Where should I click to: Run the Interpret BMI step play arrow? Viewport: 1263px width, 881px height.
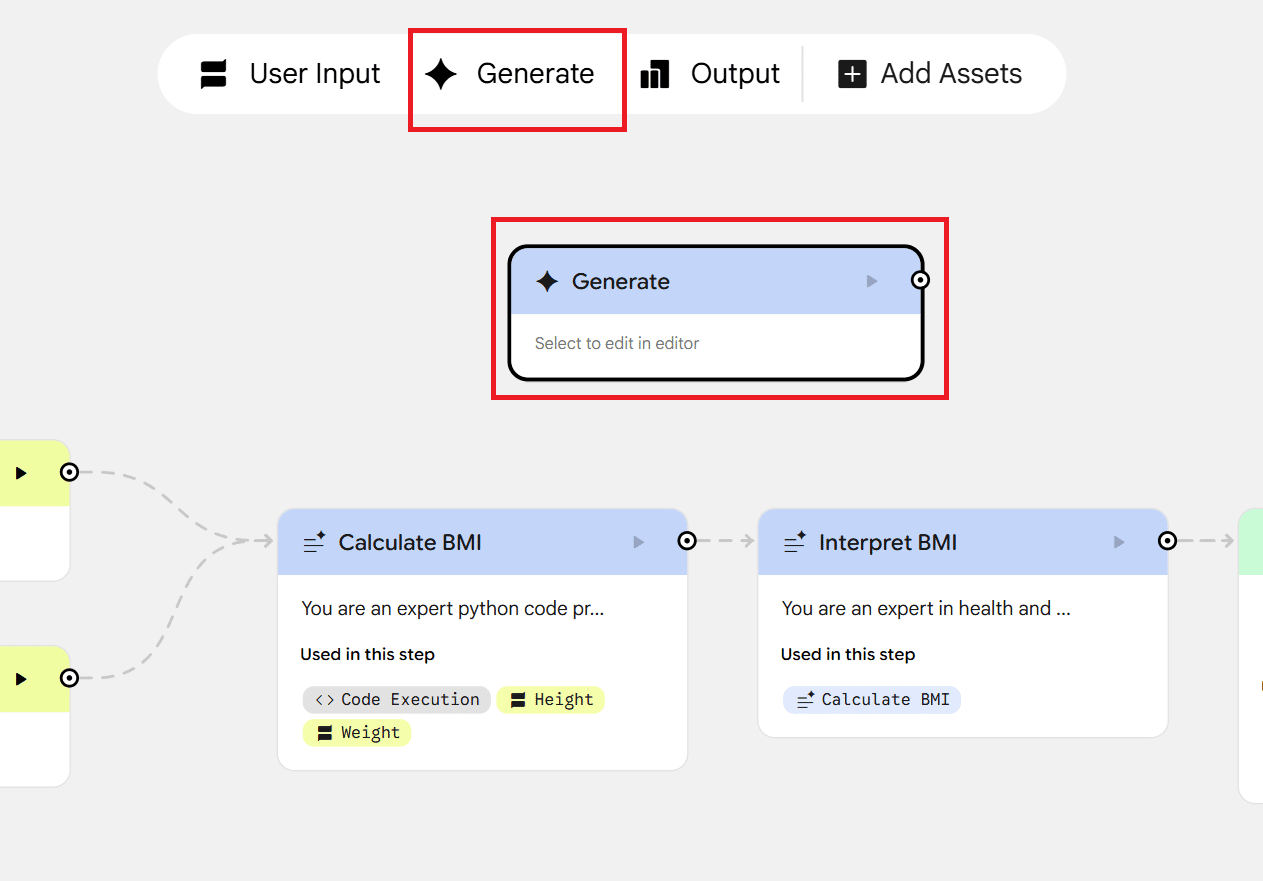pyautogui.click(x=1119, y=542)
